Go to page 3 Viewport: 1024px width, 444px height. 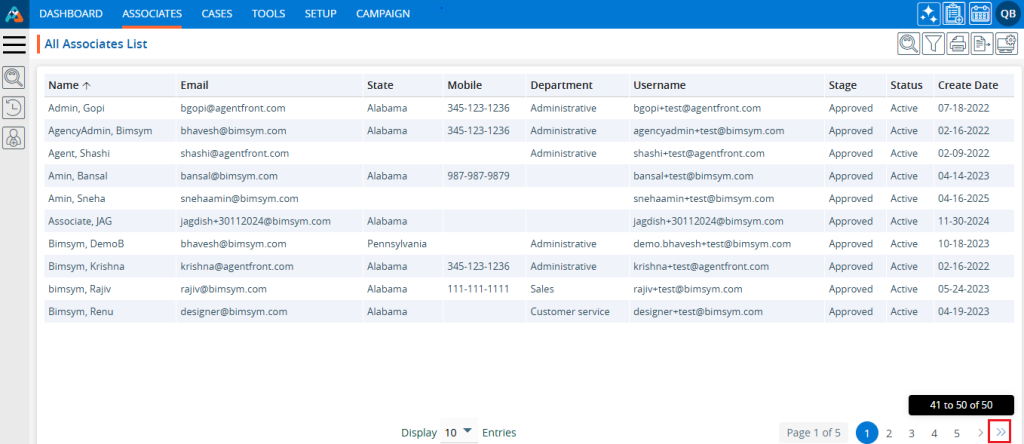[911, 433]
